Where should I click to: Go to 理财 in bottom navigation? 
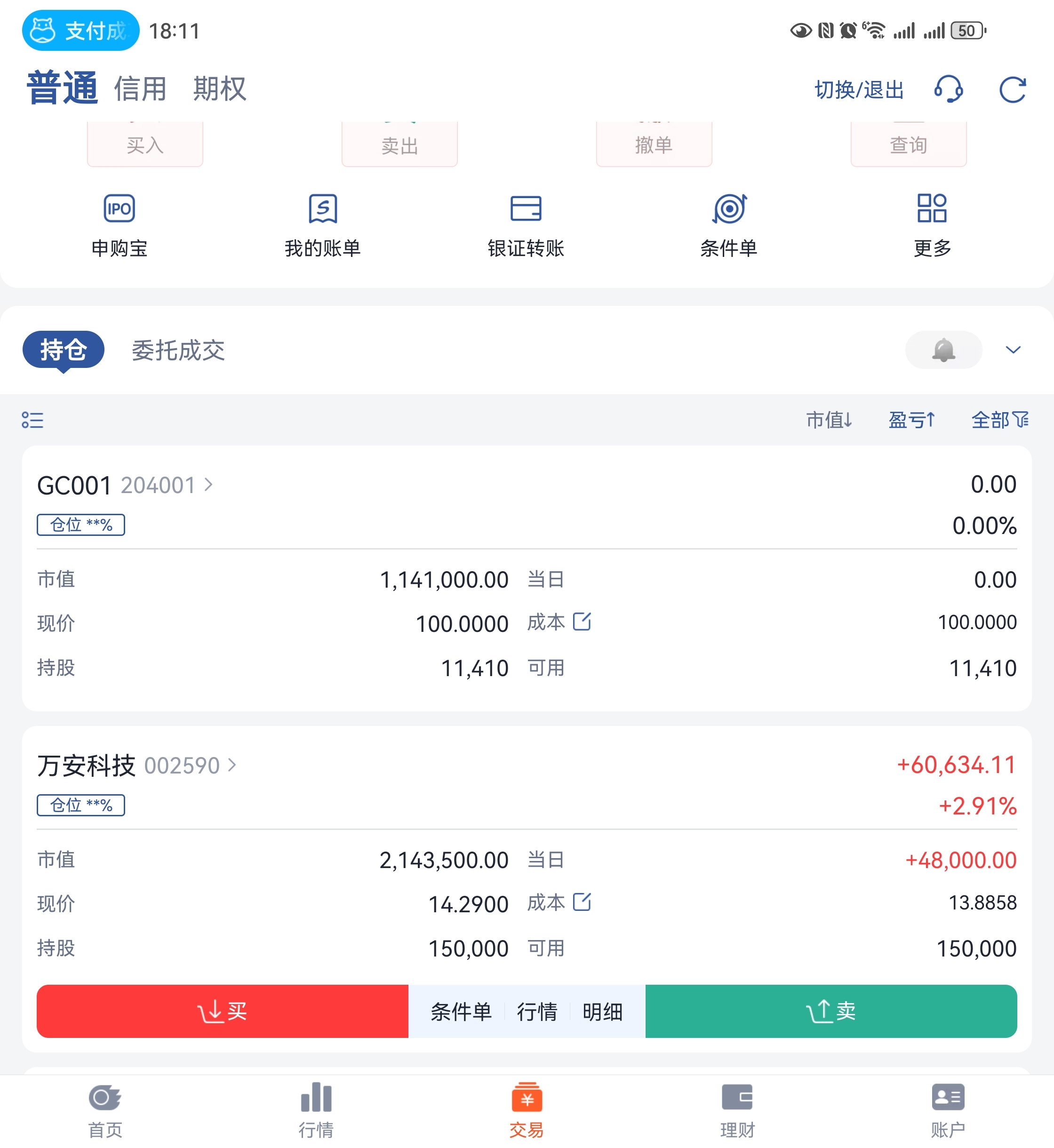click(x=737, y=1111)
